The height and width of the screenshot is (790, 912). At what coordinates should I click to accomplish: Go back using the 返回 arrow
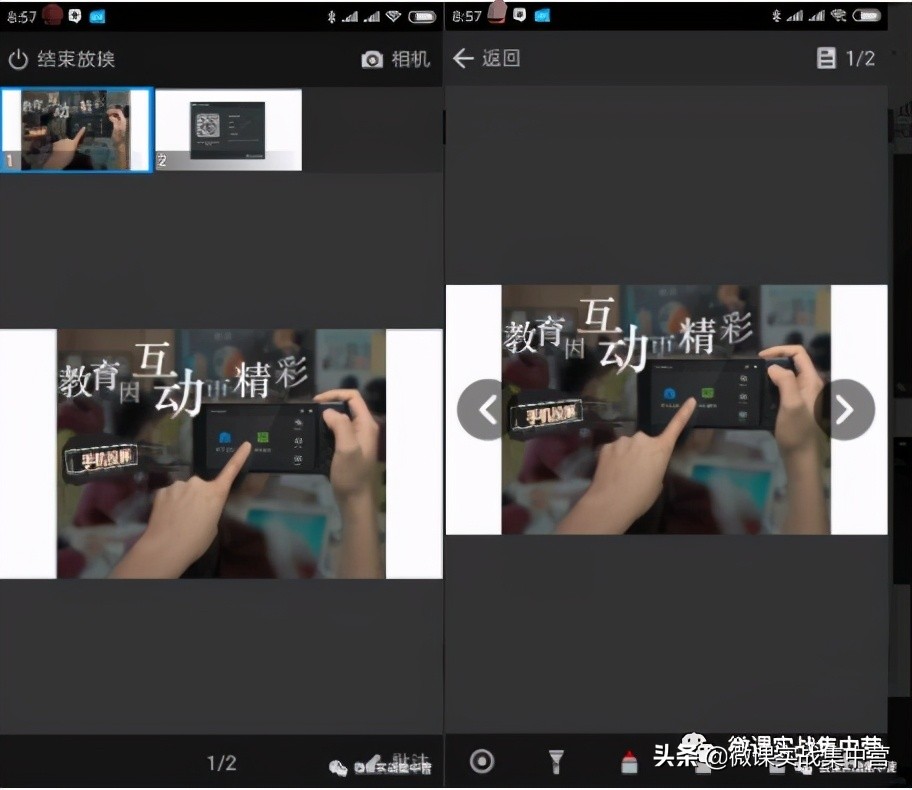coord(486,58)
